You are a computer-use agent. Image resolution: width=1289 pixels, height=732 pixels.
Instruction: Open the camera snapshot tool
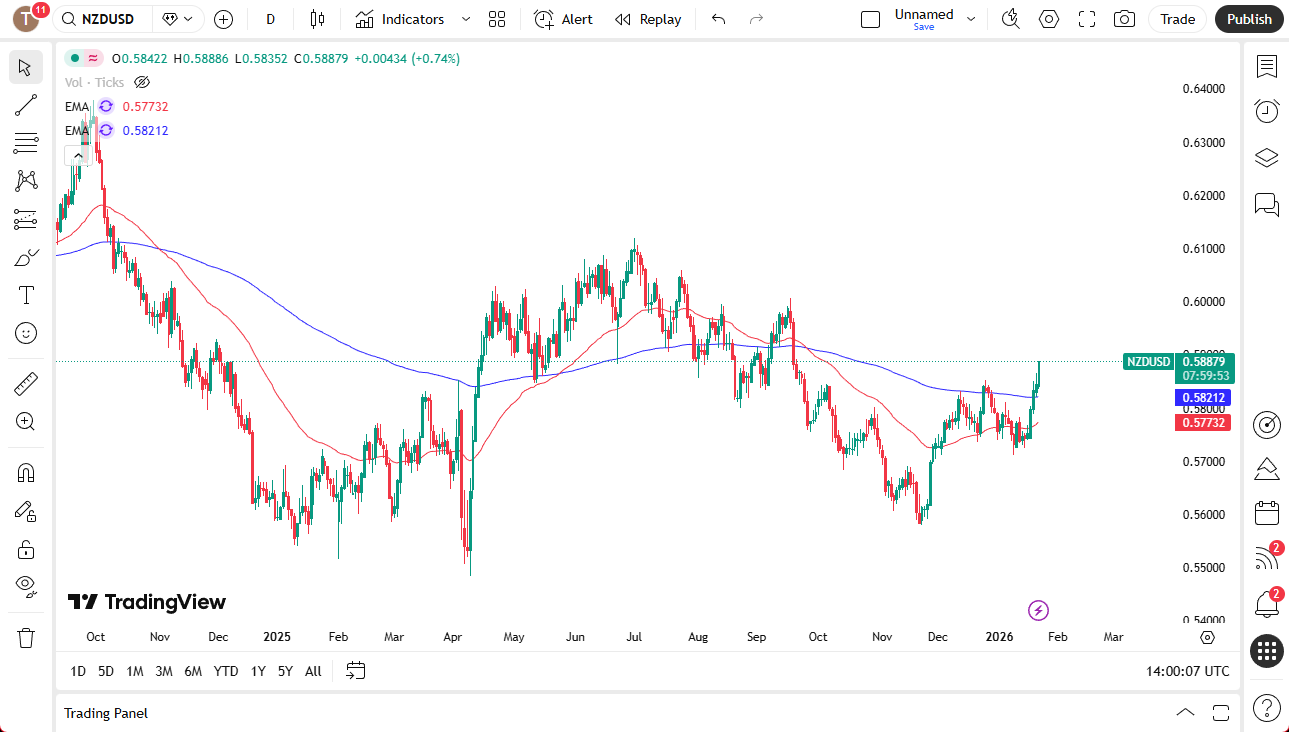pyautogui.click(x=1123, y=19)
